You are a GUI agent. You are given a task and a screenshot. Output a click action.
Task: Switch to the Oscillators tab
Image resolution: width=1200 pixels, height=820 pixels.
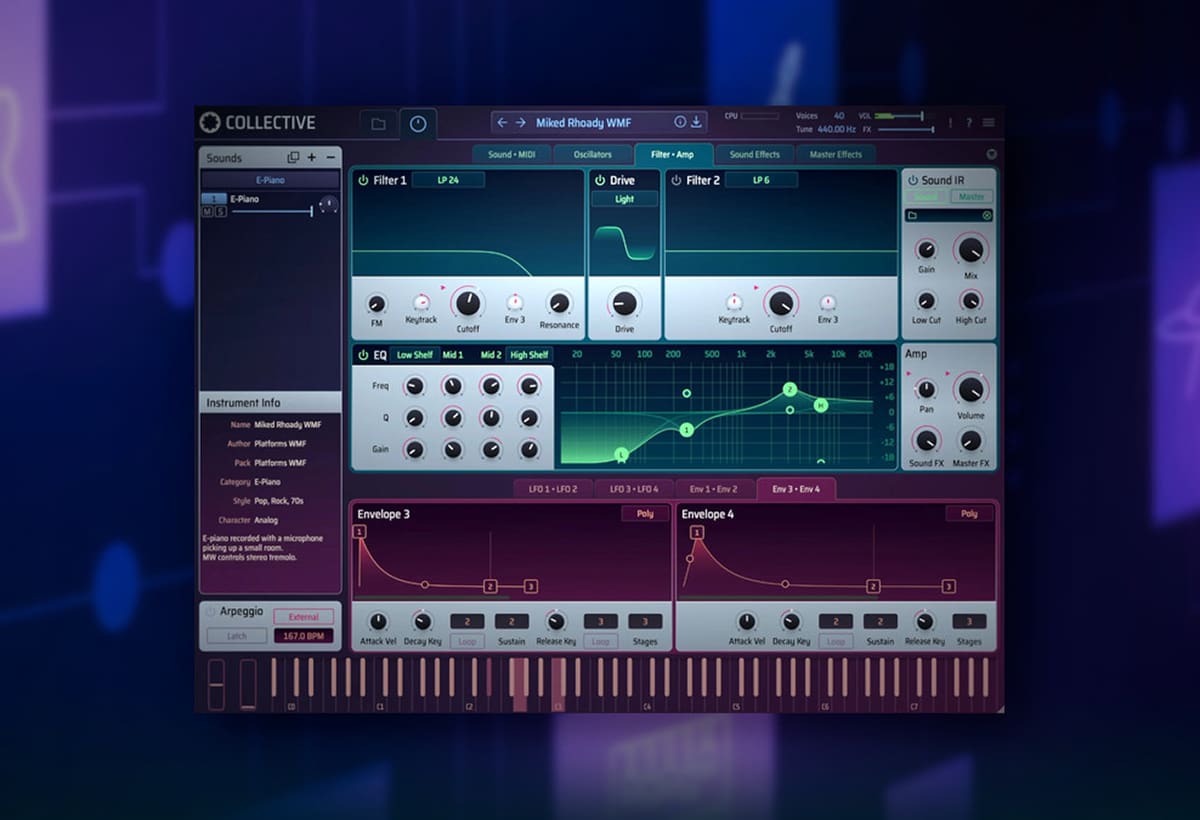[x=593, y=155]
